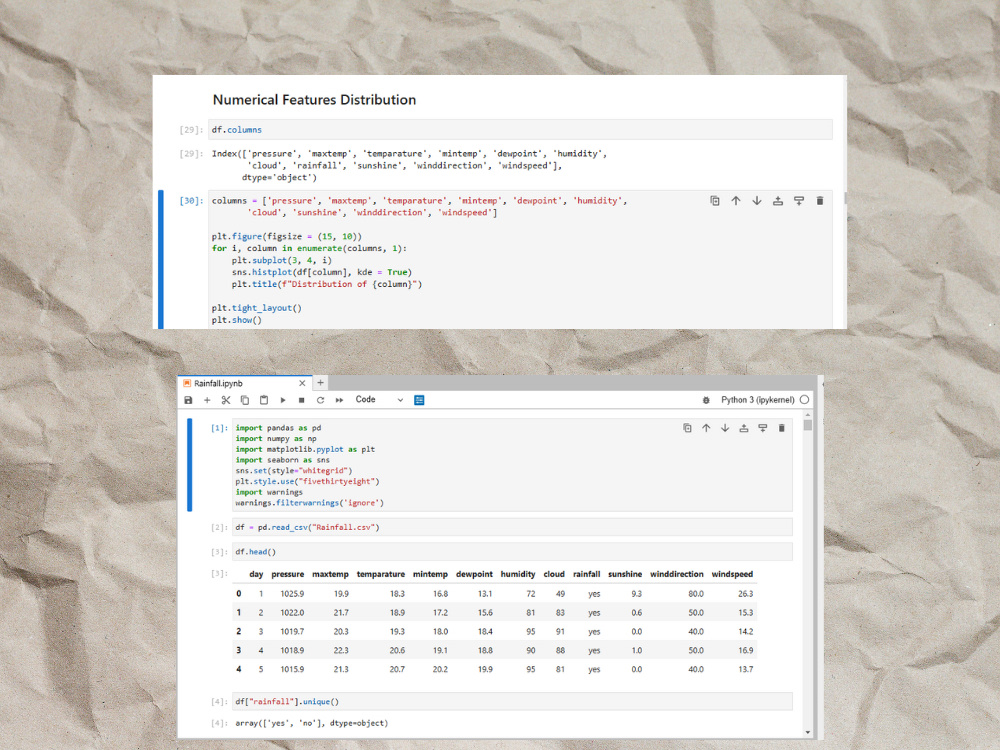Click the df.columns input cell [29]
This screenshot has height=750, width=1000.
[x=520, y=129]
